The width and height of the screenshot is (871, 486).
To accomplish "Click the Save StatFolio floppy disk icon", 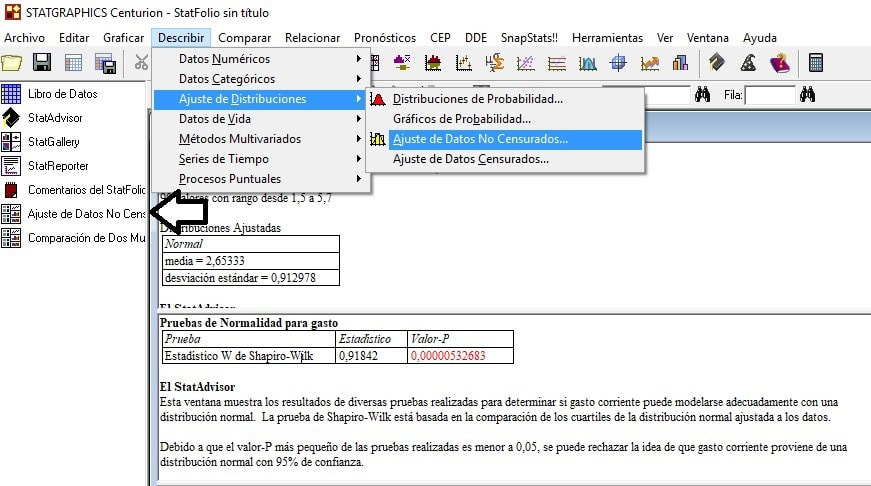I will (x=42, y=62).
